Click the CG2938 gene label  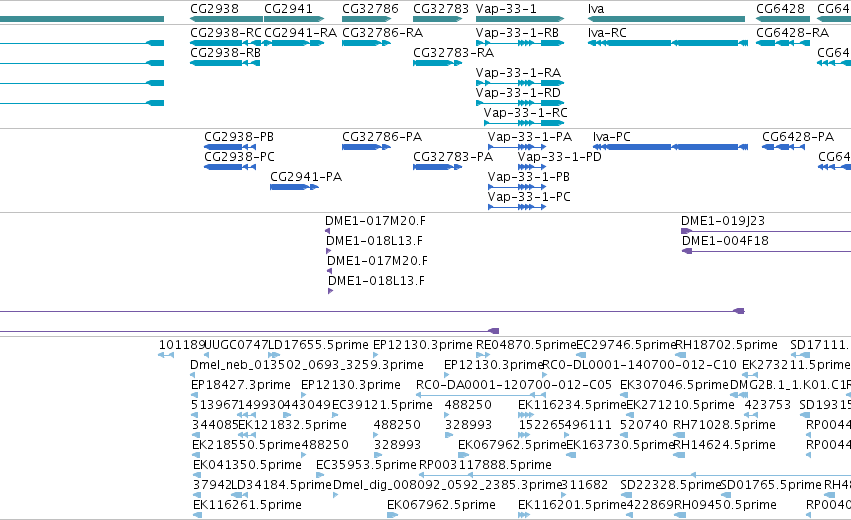pos(214,9)
